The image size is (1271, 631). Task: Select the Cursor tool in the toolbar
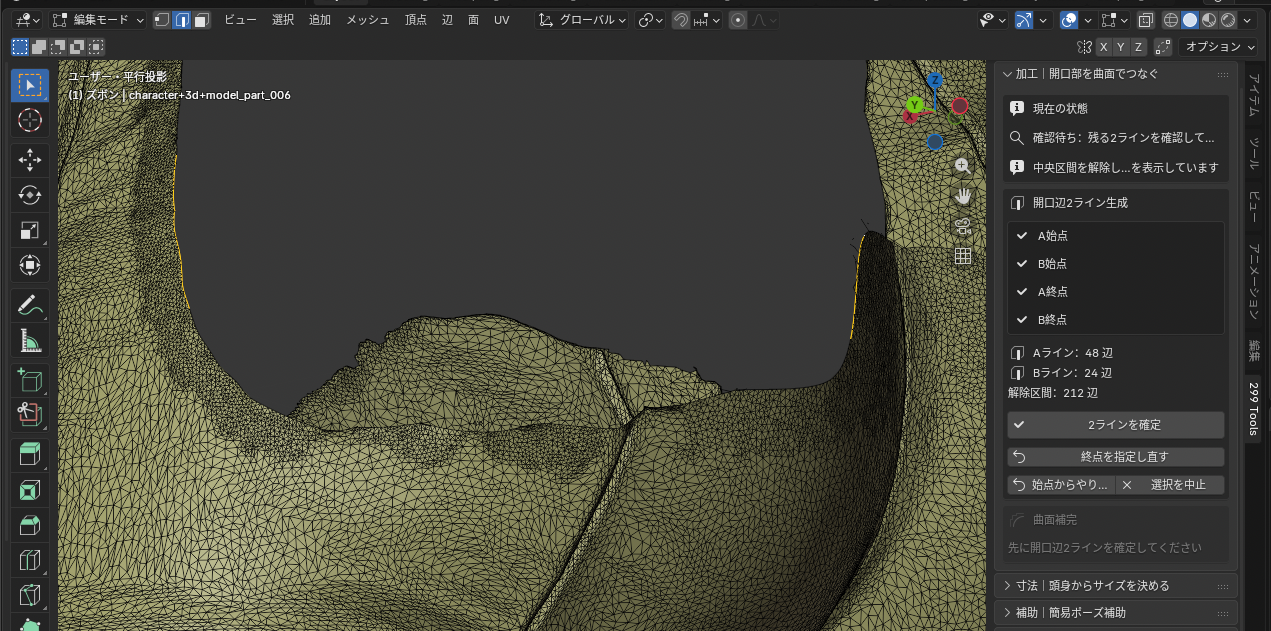pos(30,121)
